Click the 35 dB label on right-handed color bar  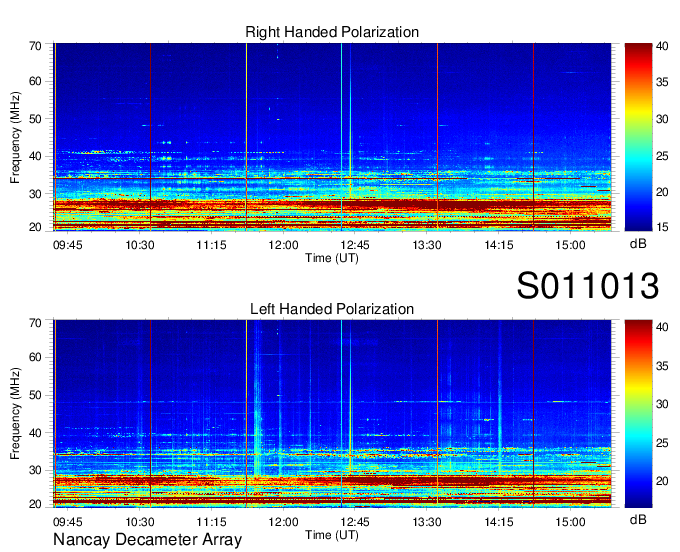coord(662,82)
